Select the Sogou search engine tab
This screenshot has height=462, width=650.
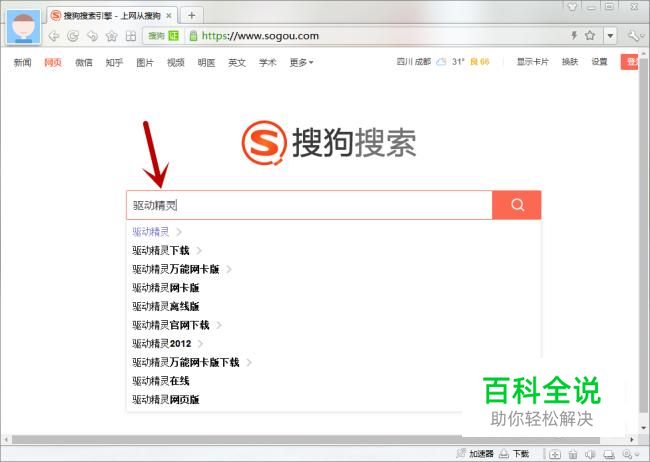click(x=112, y=16)
